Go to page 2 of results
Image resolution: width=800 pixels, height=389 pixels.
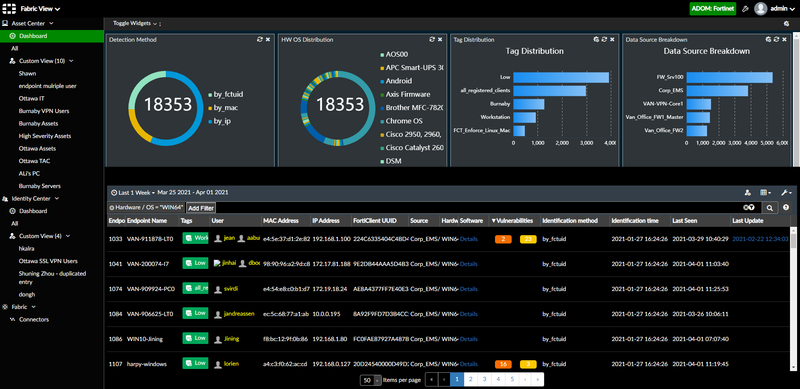point(470,379)
